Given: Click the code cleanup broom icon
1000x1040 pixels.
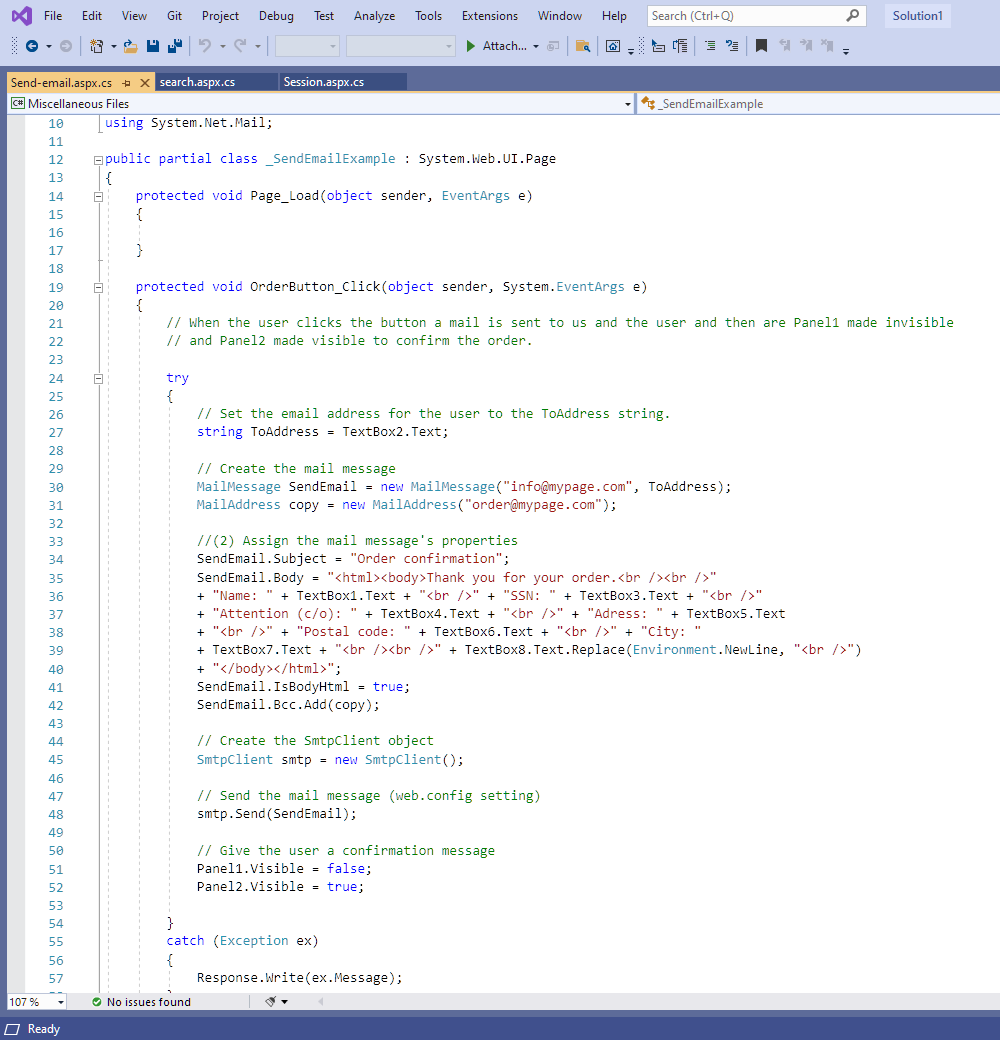Looking at the screenshot, I should [271, 1002].
